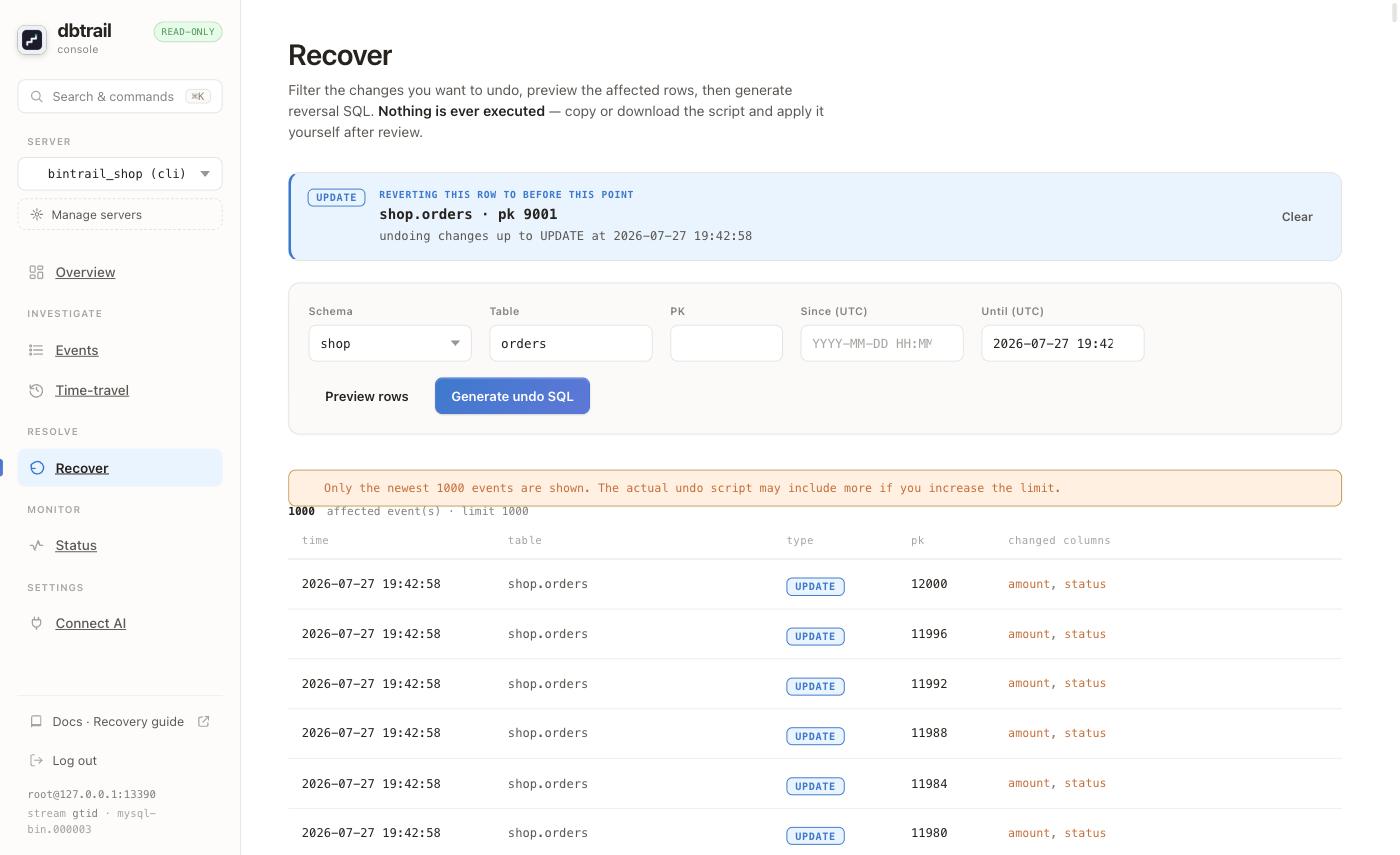Click the UPDATE badge in row pk 11988

(815, 736)
